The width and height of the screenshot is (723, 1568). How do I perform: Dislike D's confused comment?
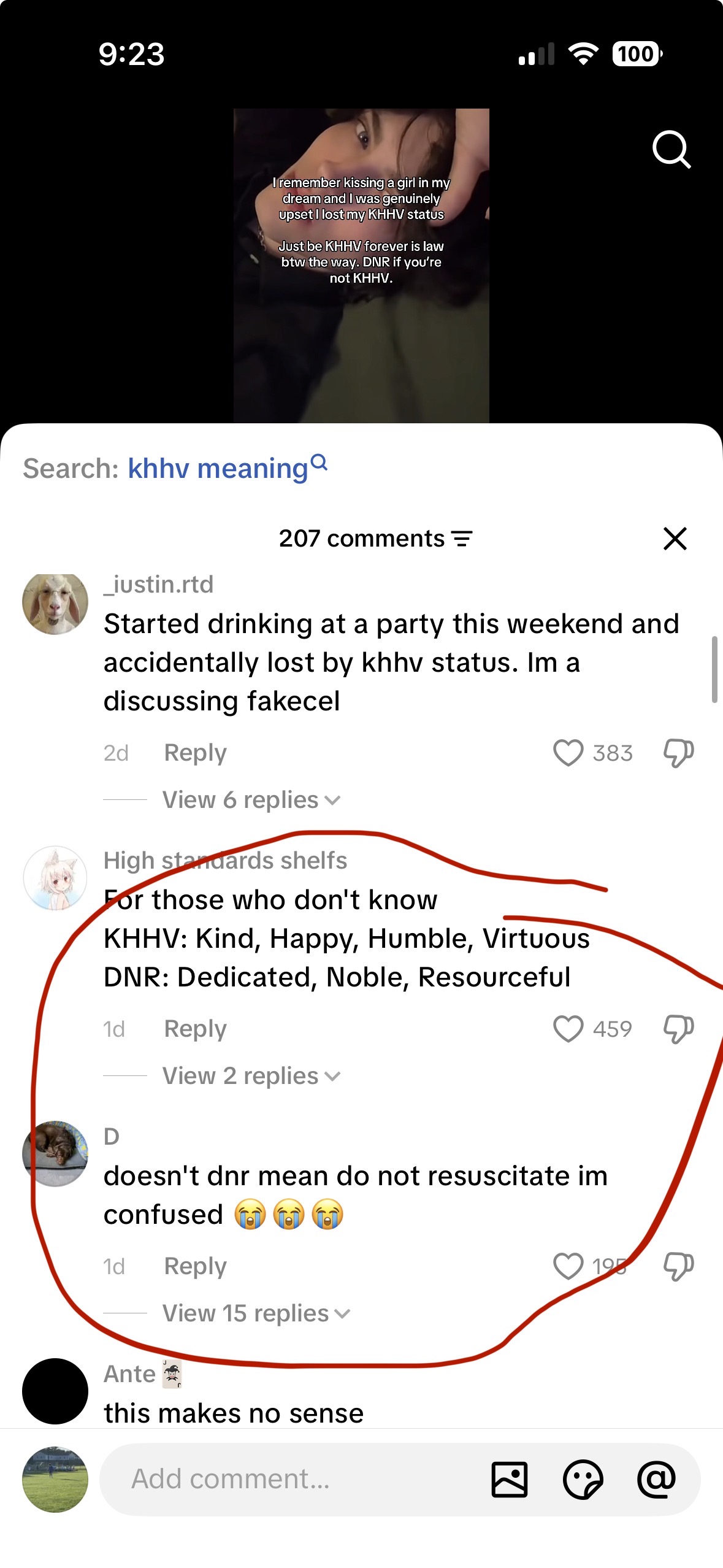click(678, 1266)
